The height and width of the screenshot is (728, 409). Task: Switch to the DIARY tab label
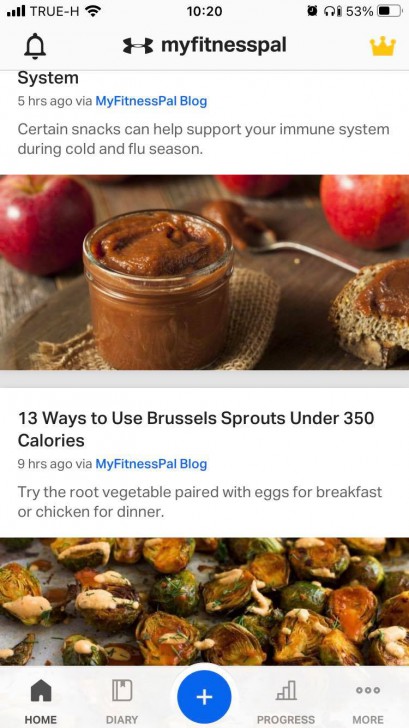122,720
